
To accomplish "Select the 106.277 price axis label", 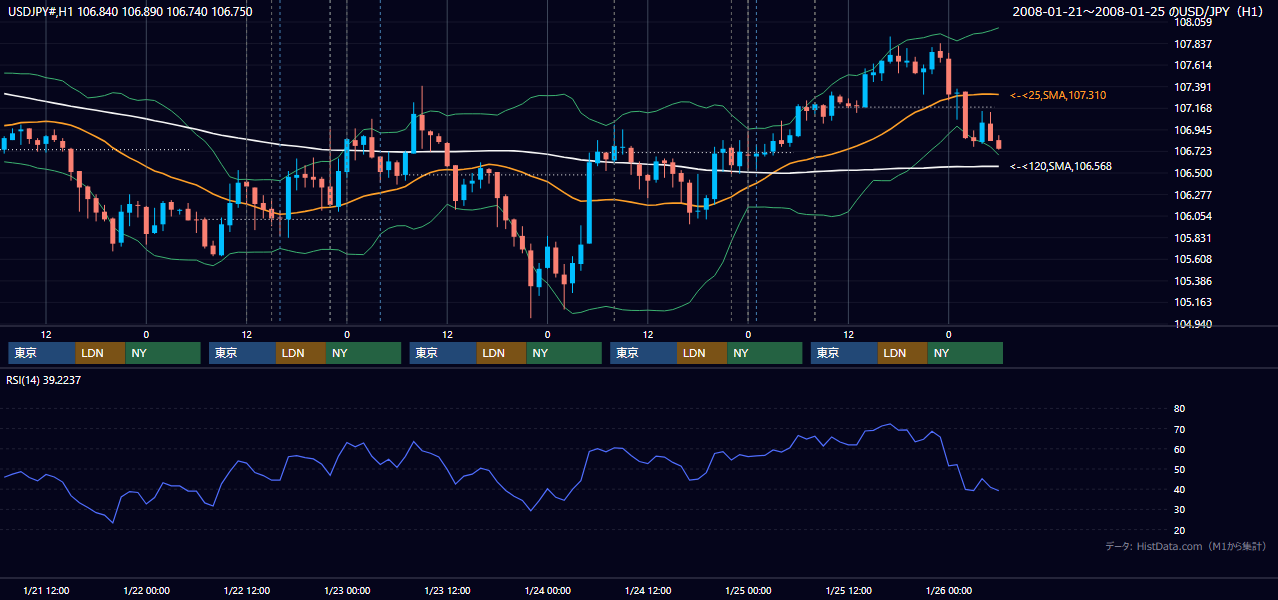I will click(1193, 195).
